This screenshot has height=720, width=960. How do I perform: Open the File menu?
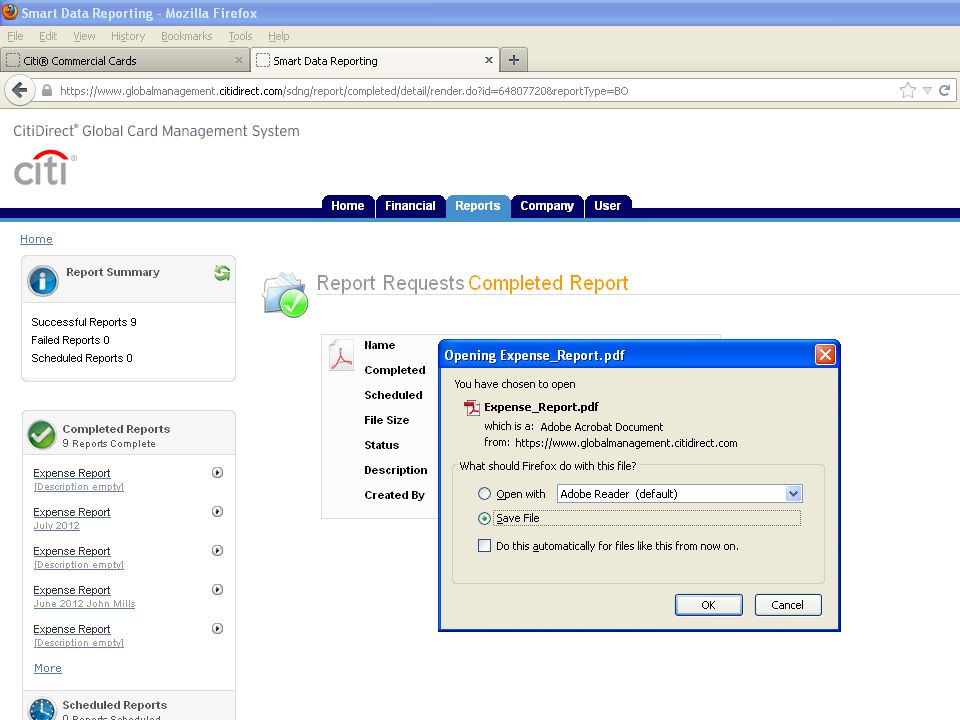pyautogui.click(x=15, y=36)
